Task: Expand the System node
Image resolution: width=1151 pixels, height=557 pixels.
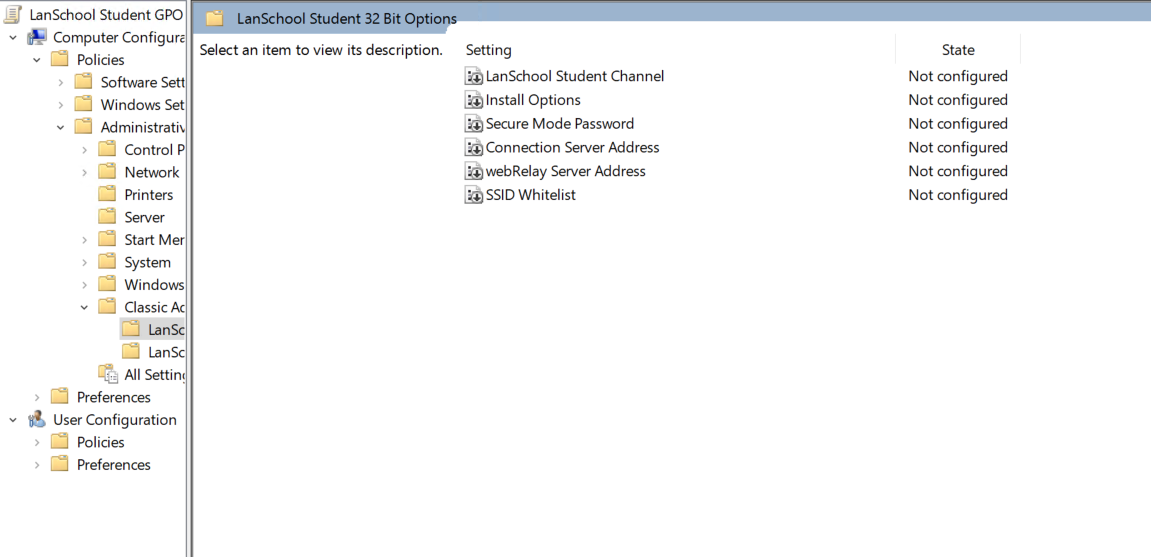Action: [84, 262]
